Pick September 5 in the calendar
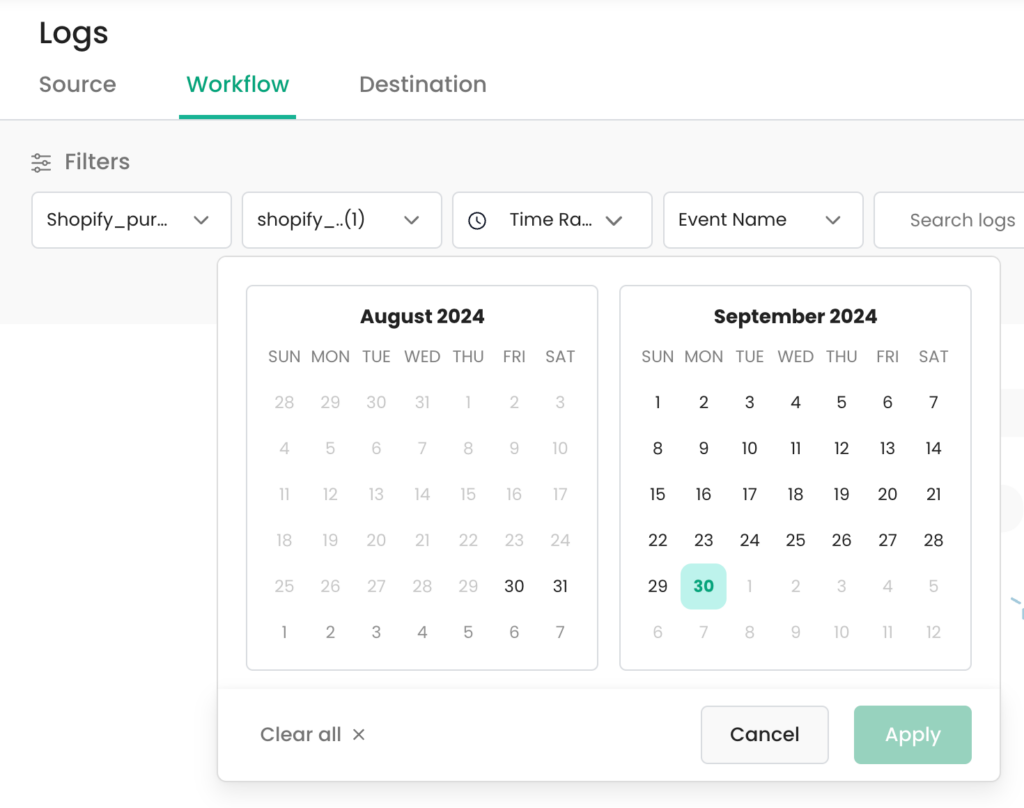 [x=841, y=402]
